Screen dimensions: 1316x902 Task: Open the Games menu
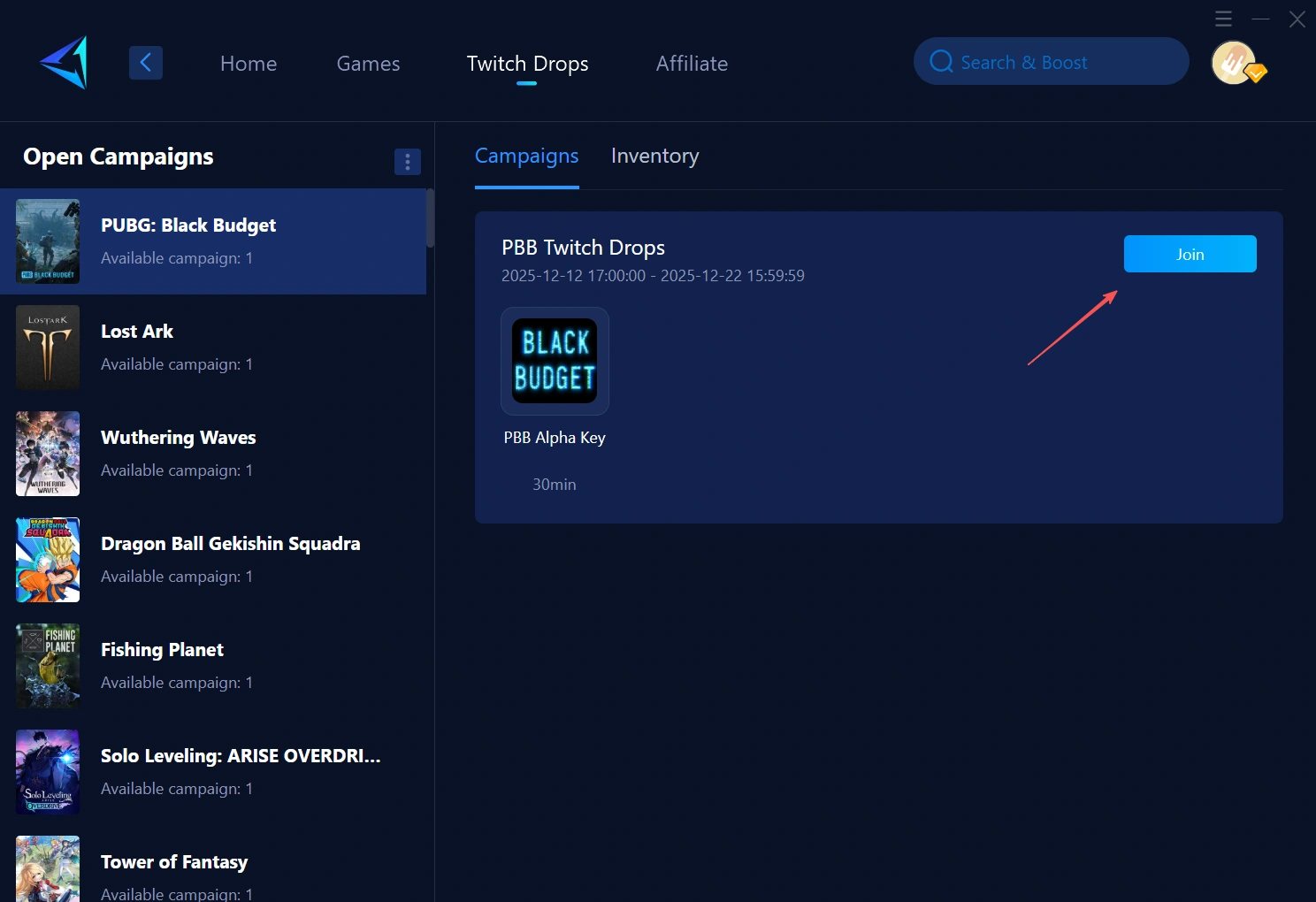pos(368,64)
